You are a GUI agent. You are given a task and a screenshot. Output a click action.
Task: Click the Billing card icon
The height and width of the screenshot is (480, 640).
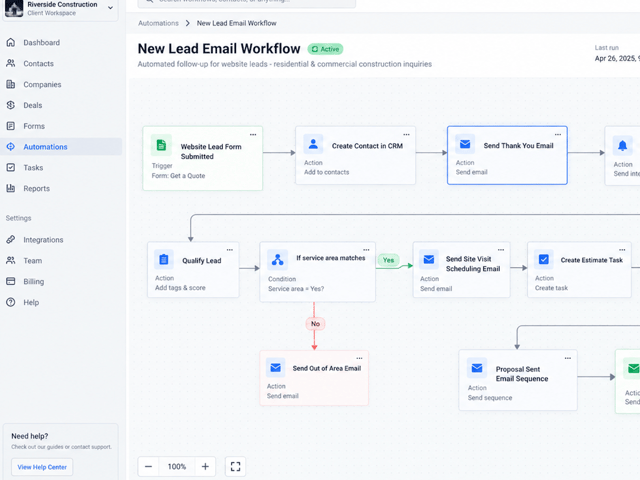click(11, 281)
